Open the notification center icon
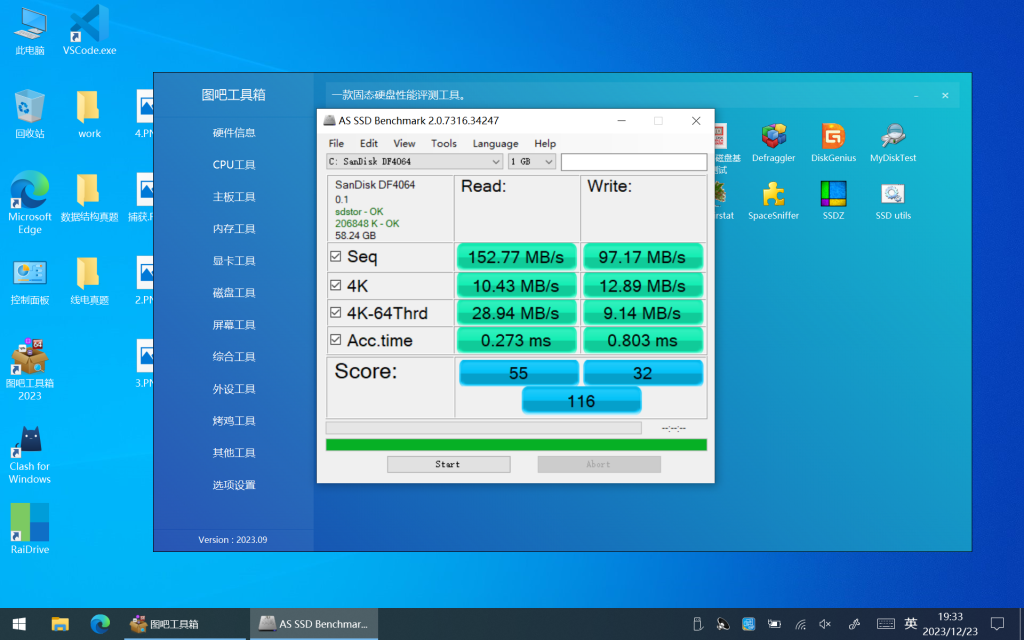The image size is (1024, 640). pyautogui.click(x=997, y=624)
